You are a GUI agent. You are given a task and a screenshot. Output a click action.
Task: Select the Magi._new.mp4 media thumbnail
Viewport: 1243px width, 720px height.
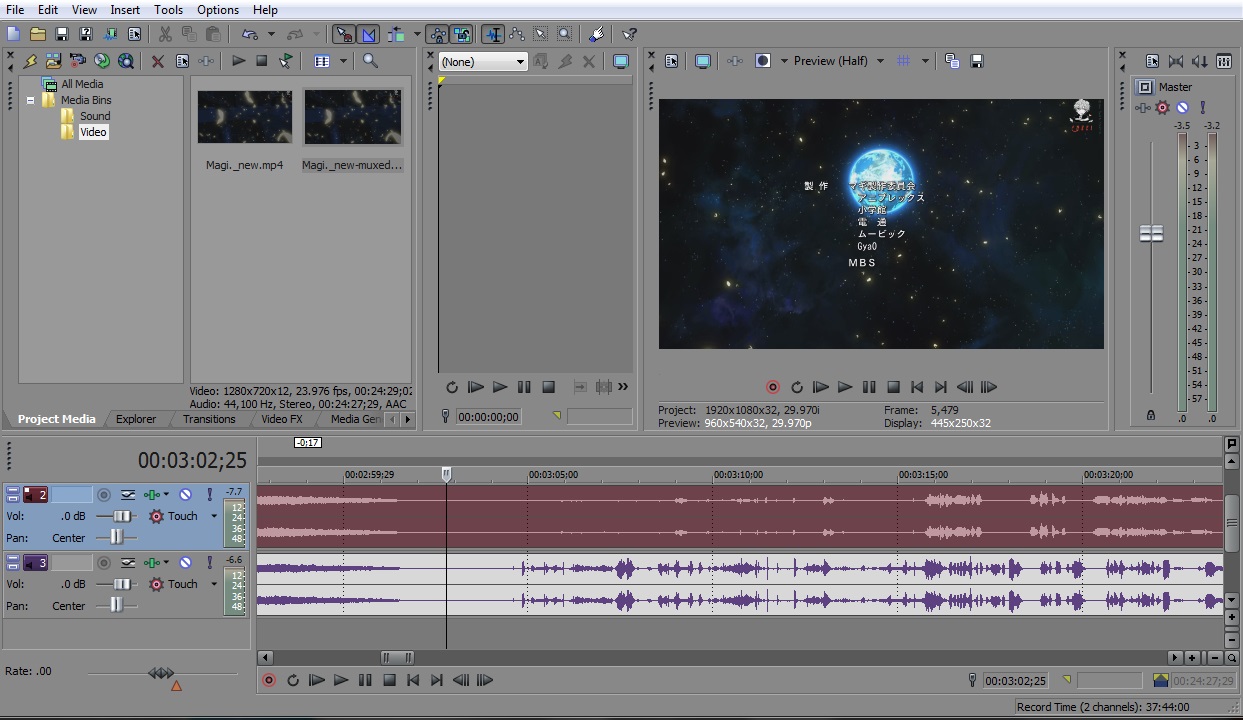pos(244,117)
